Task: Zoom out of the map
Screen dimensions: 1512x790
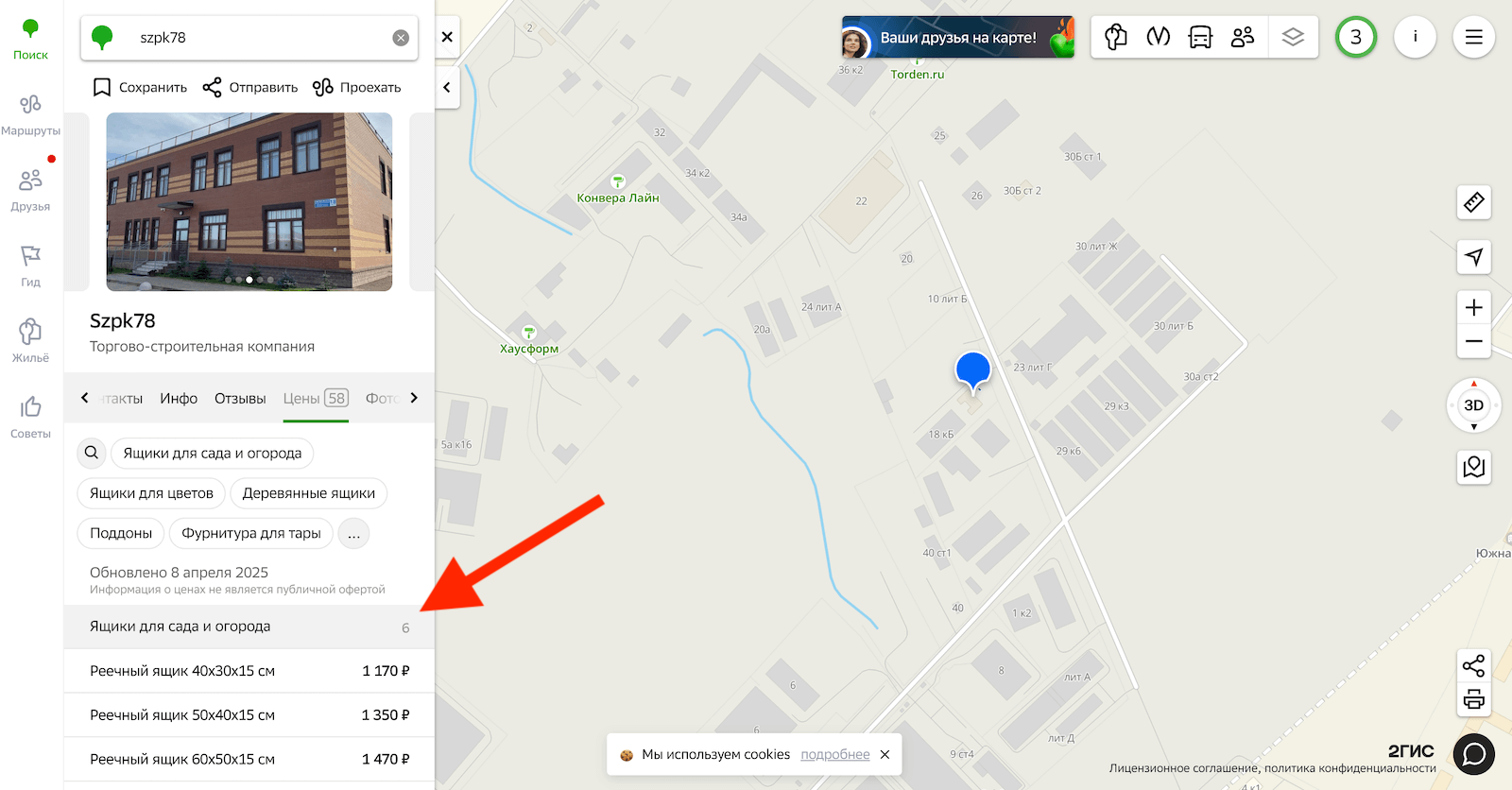Action: point(1474,341)
